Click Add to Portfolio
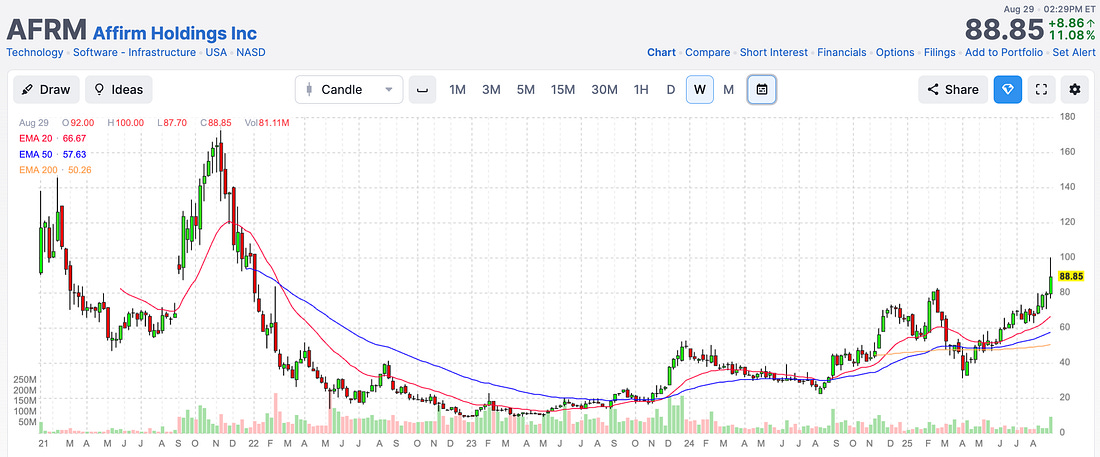Image resolution: width=1100 pixels, height=457 pixels. (x=1004, y=53)
